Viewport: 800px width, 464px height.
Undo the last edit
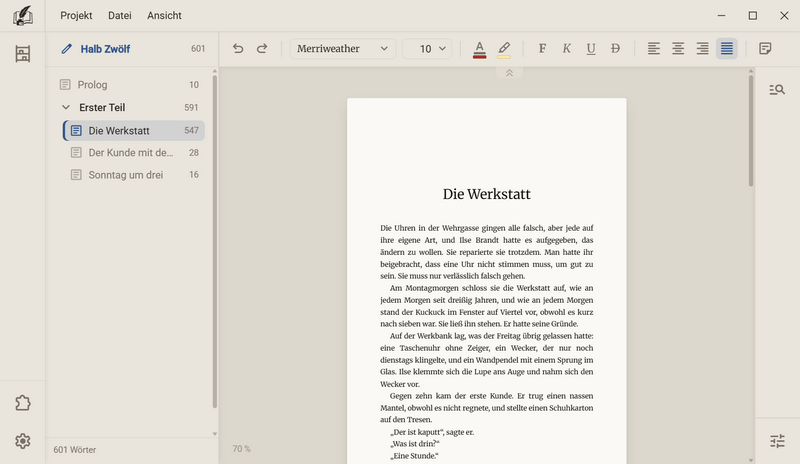(x=238, y=48)
